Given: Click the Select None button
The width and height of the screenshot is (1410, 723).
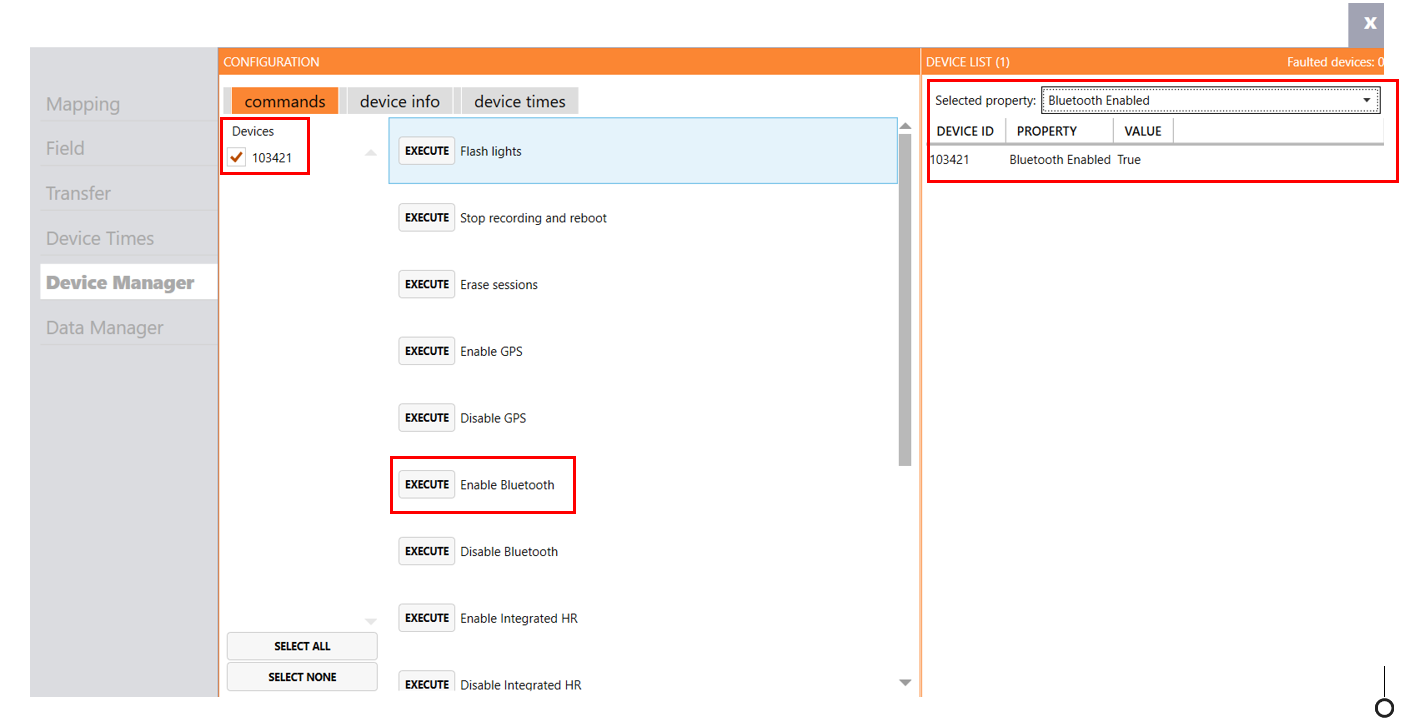Looking at the screenshot, I should click(x=302, y=677).
